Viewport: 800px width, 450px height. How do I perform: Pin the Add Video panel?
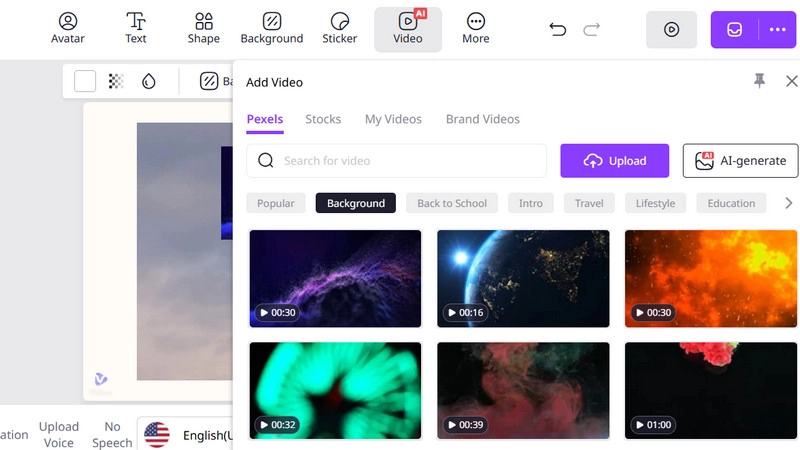(x=759, y=81)
